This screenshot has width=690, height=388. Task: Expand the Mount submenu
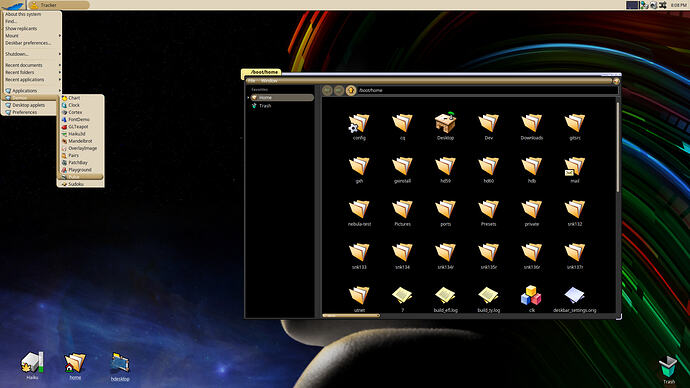tap(32, 36)
